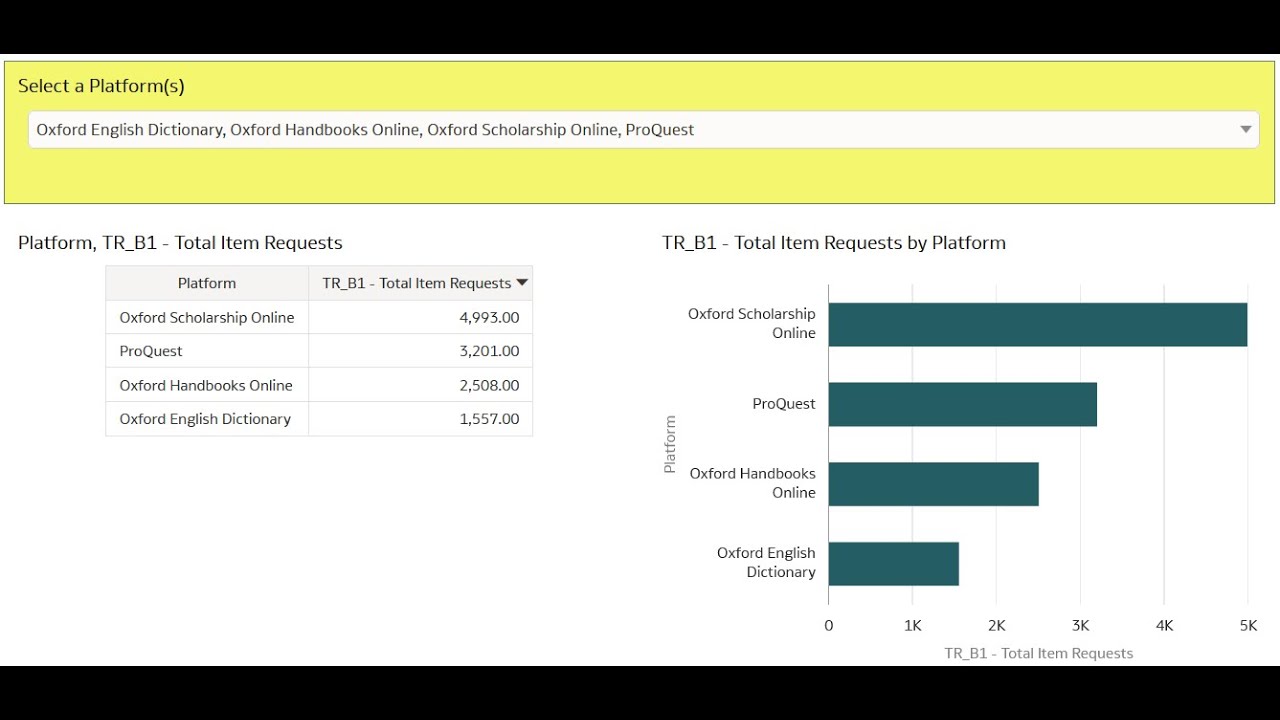Click the x-axis title 'TR_B1 - Total Item Requests'
Viewport: 1280px width, 720px height.
1039,653
